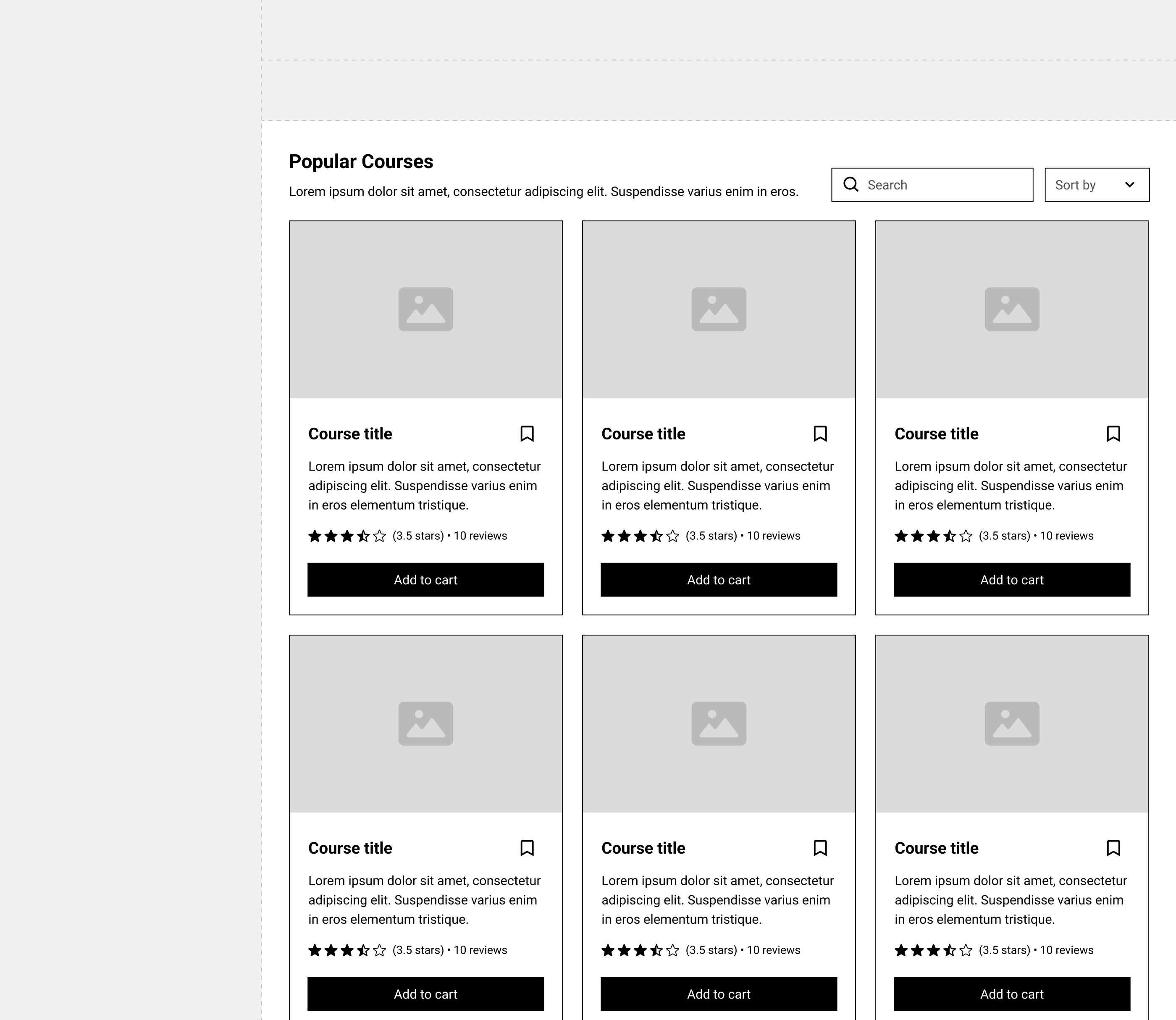Click image icon in top-right course thumbnail
This screenshot has width=1176, height=1020.
point(1012,309)
